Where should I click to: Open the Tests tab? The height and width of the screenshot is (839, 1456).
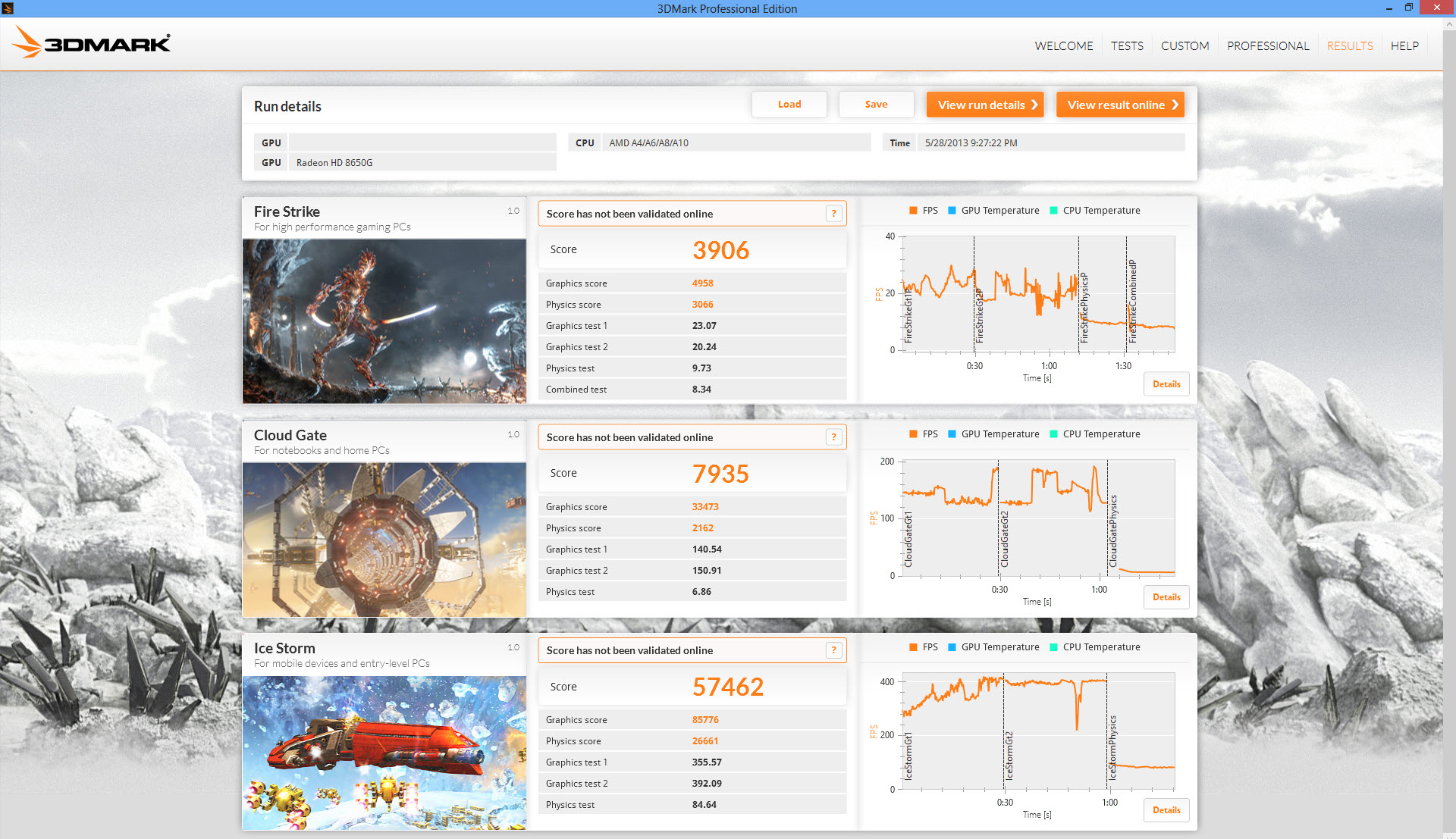point(1127,46)
